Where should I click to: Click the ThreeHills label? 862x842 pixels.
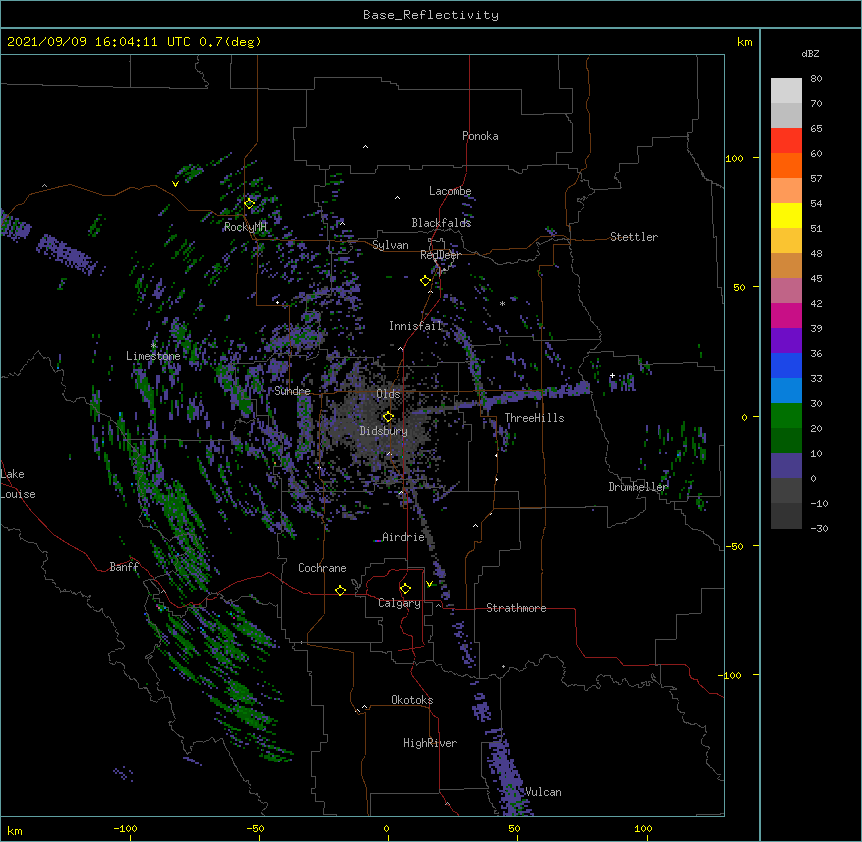(534, 418)
